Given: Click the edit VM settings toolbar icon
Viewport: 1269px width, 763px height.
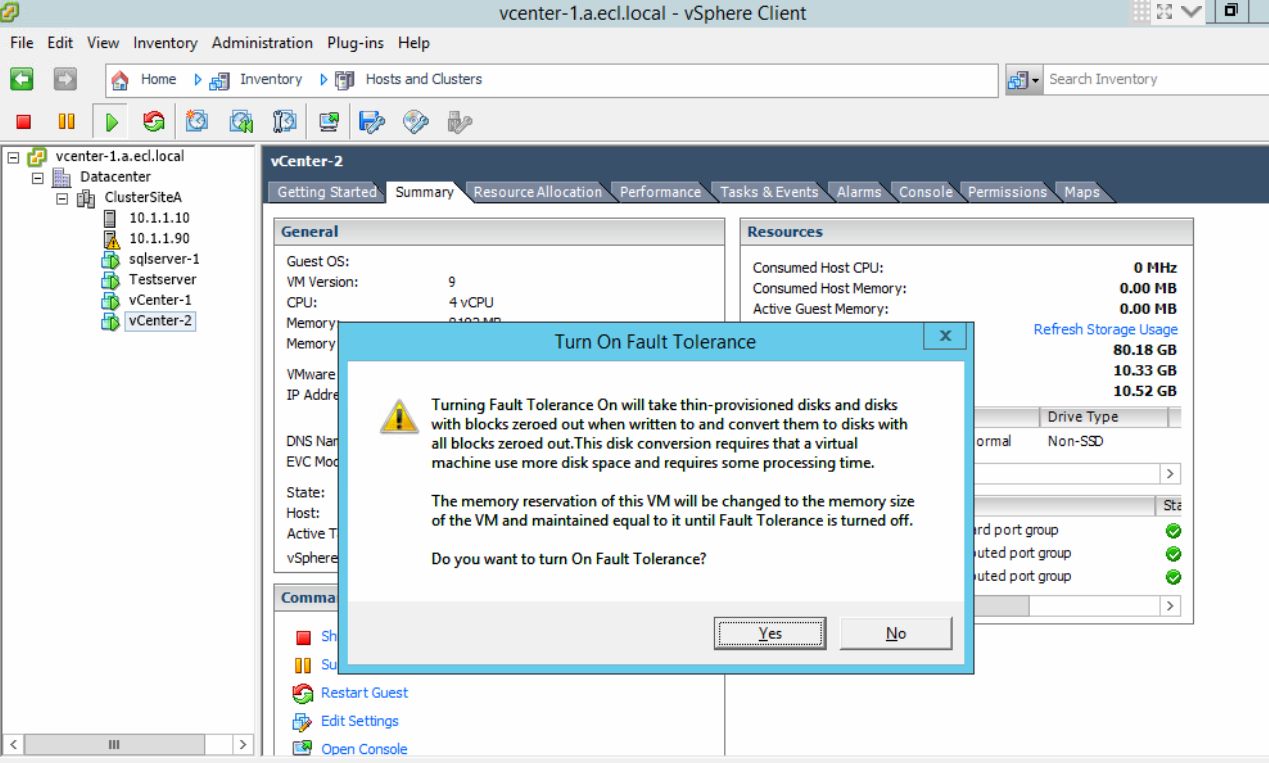Looking at the screenshot, I should click(x=372, y=122).
